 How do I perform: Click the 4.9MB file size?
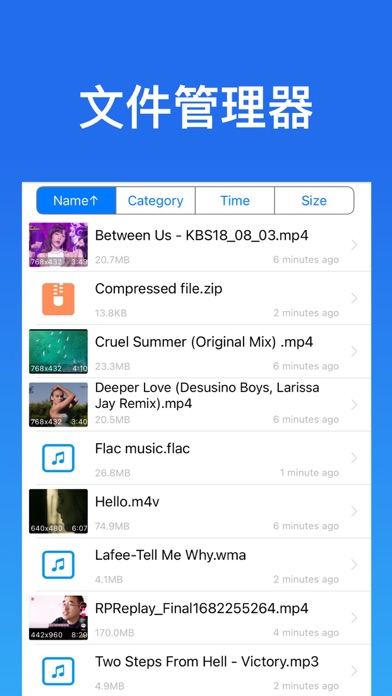(x=109, y=686)
